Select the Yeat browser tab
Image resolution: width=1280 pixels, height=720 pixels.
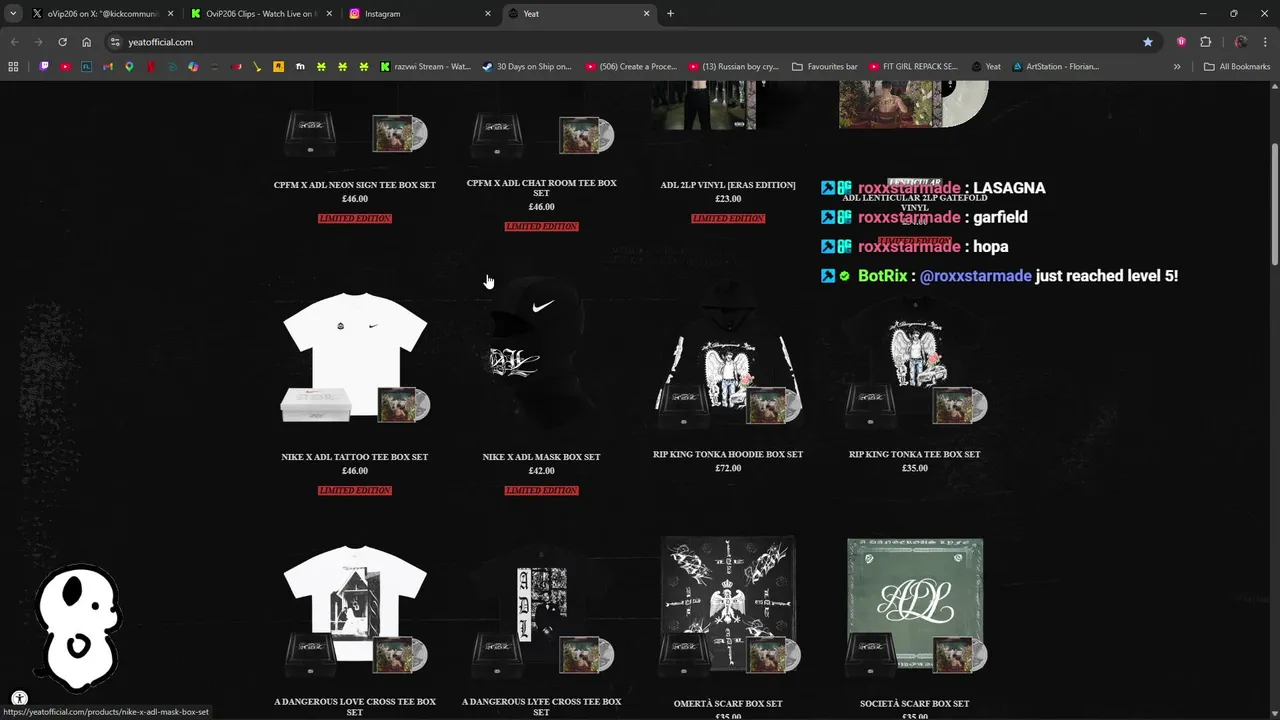(x=580, y=14)
